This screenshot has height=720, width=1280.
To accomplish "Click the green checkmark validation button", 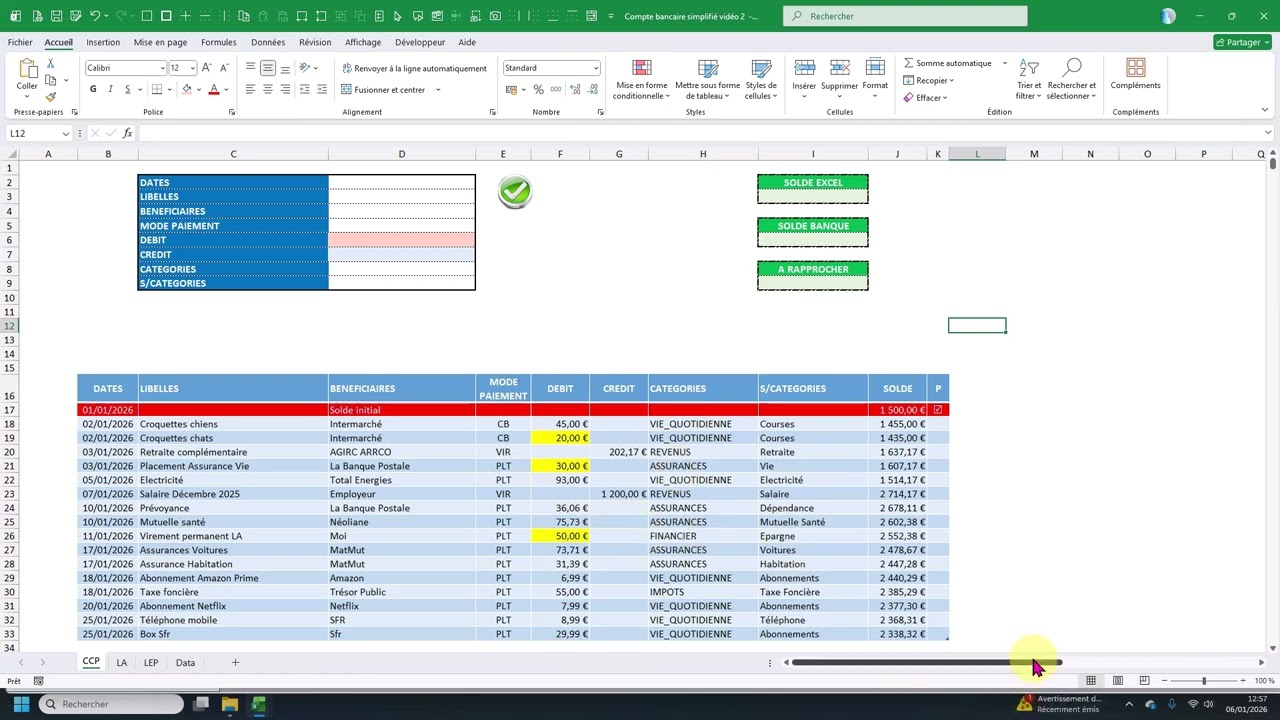I will (515, 191).
